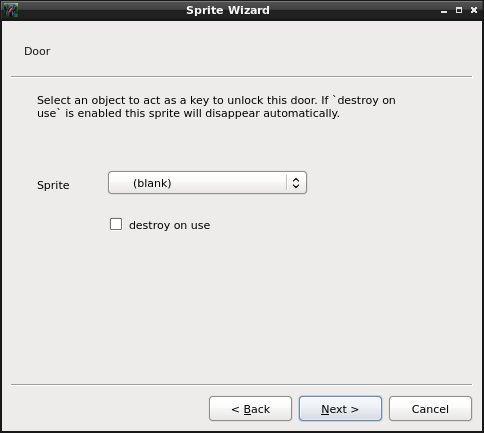Click the Sprite Wizard application icon in title bar

click(11, 10)
